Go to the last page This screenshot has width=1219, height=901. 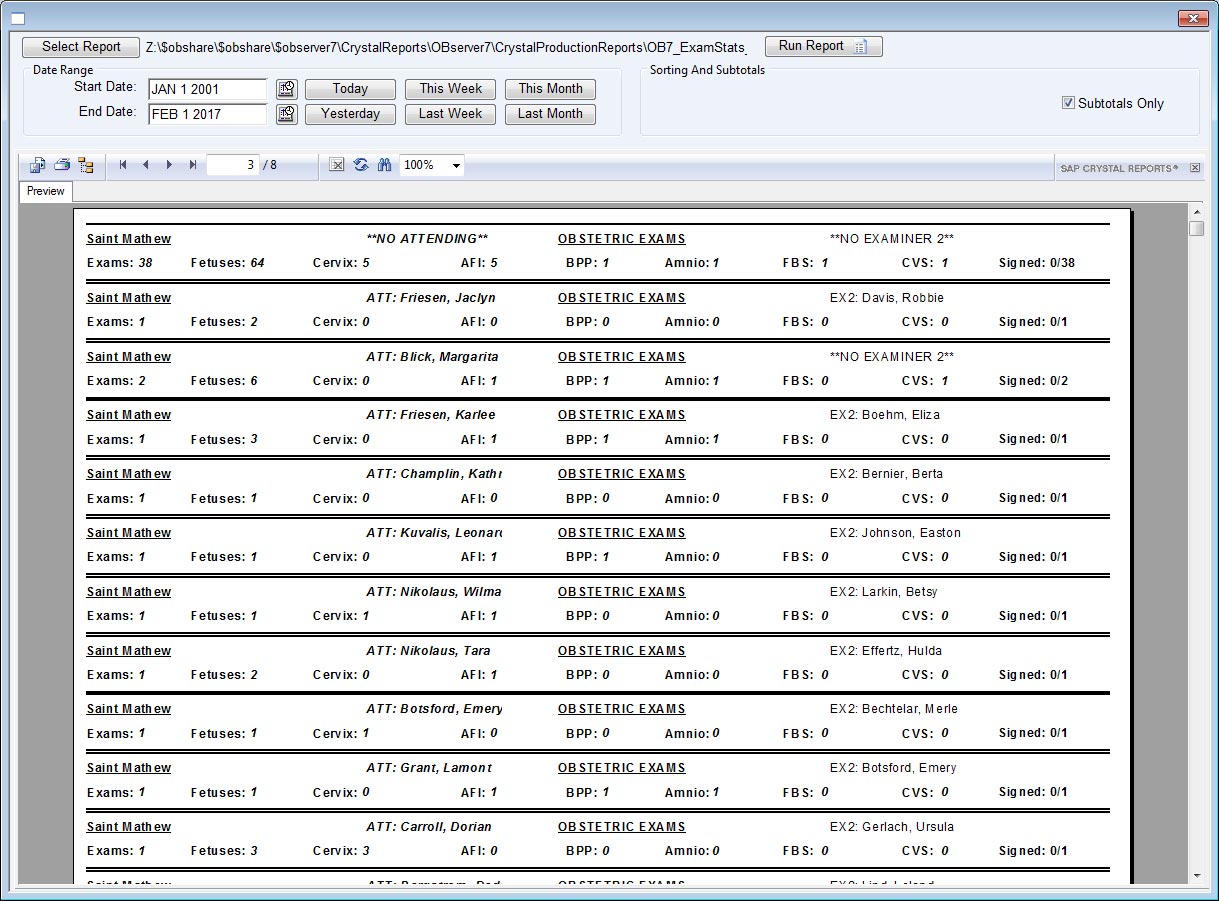pos(192,165)
